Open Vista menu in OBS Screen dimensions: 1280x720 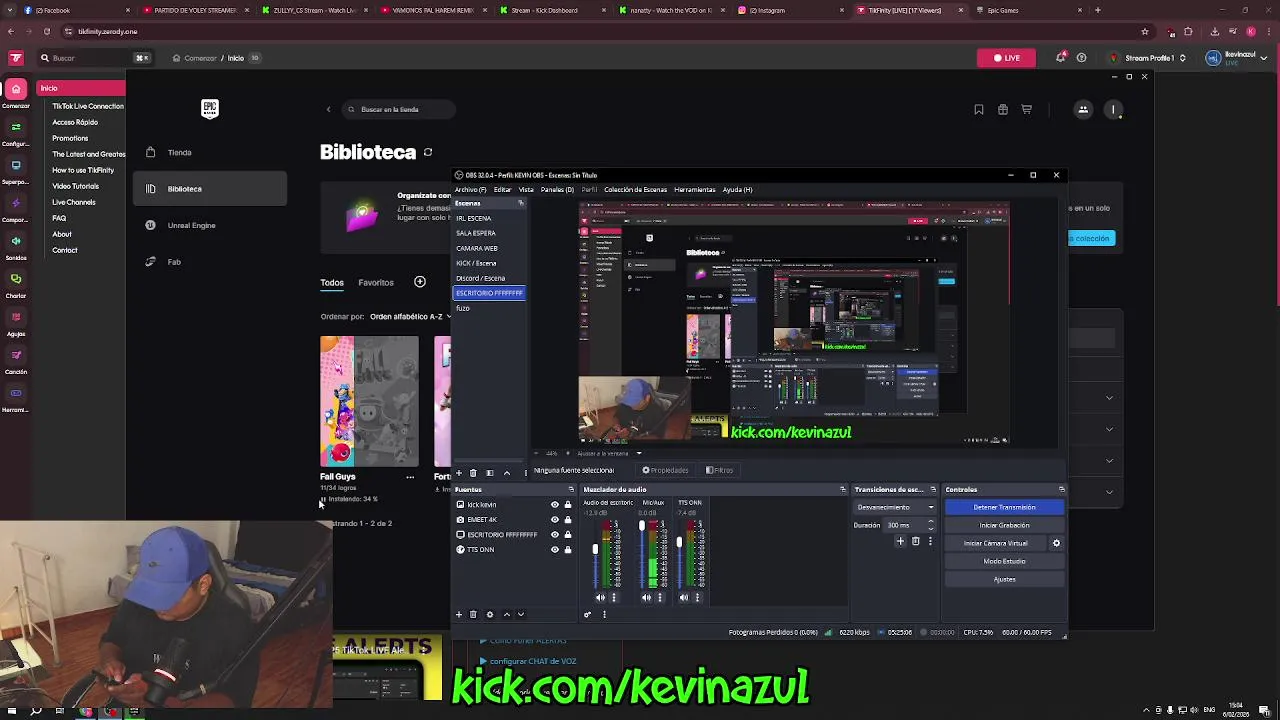point(526,190)
